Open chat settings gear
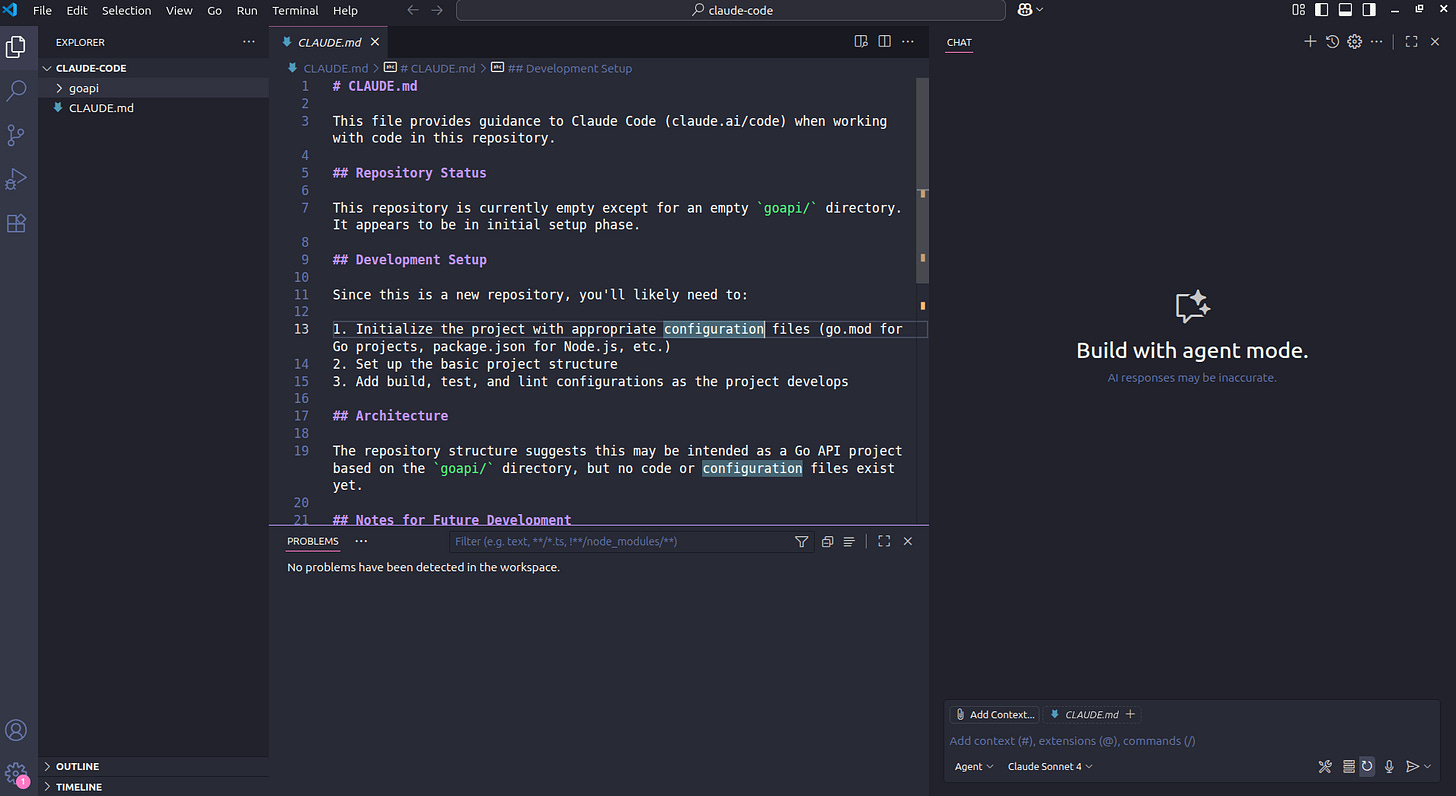 point(1355,42)
